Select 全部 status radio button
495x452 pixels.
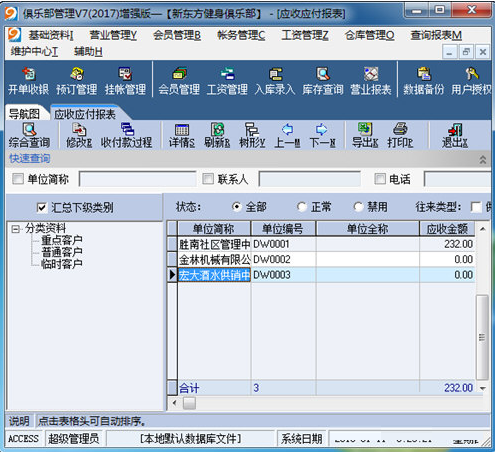(236, 207)
